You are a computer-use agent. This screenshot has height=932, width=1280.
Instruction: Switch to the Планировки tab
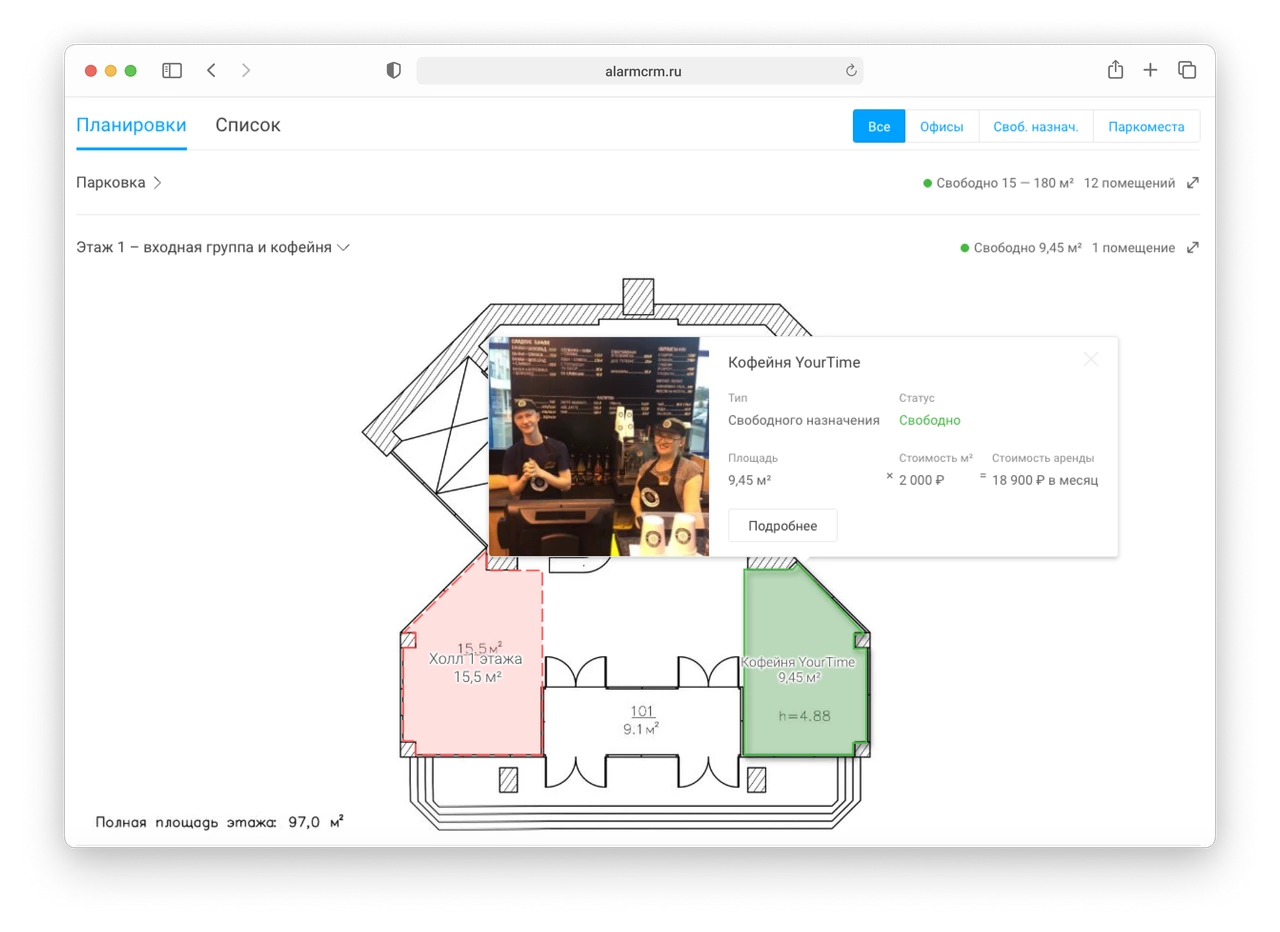(131, 125)
